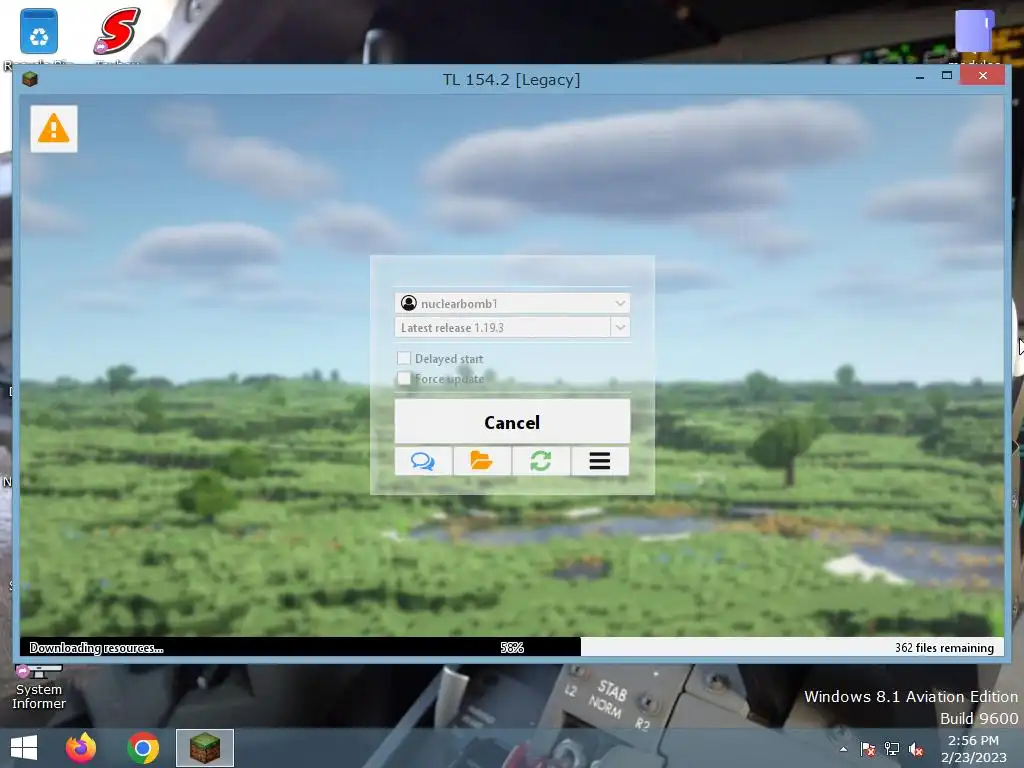This screenshot has height=768, width=1024.
Task: Click the version dropdown arrow button
Action: point(620,327)
